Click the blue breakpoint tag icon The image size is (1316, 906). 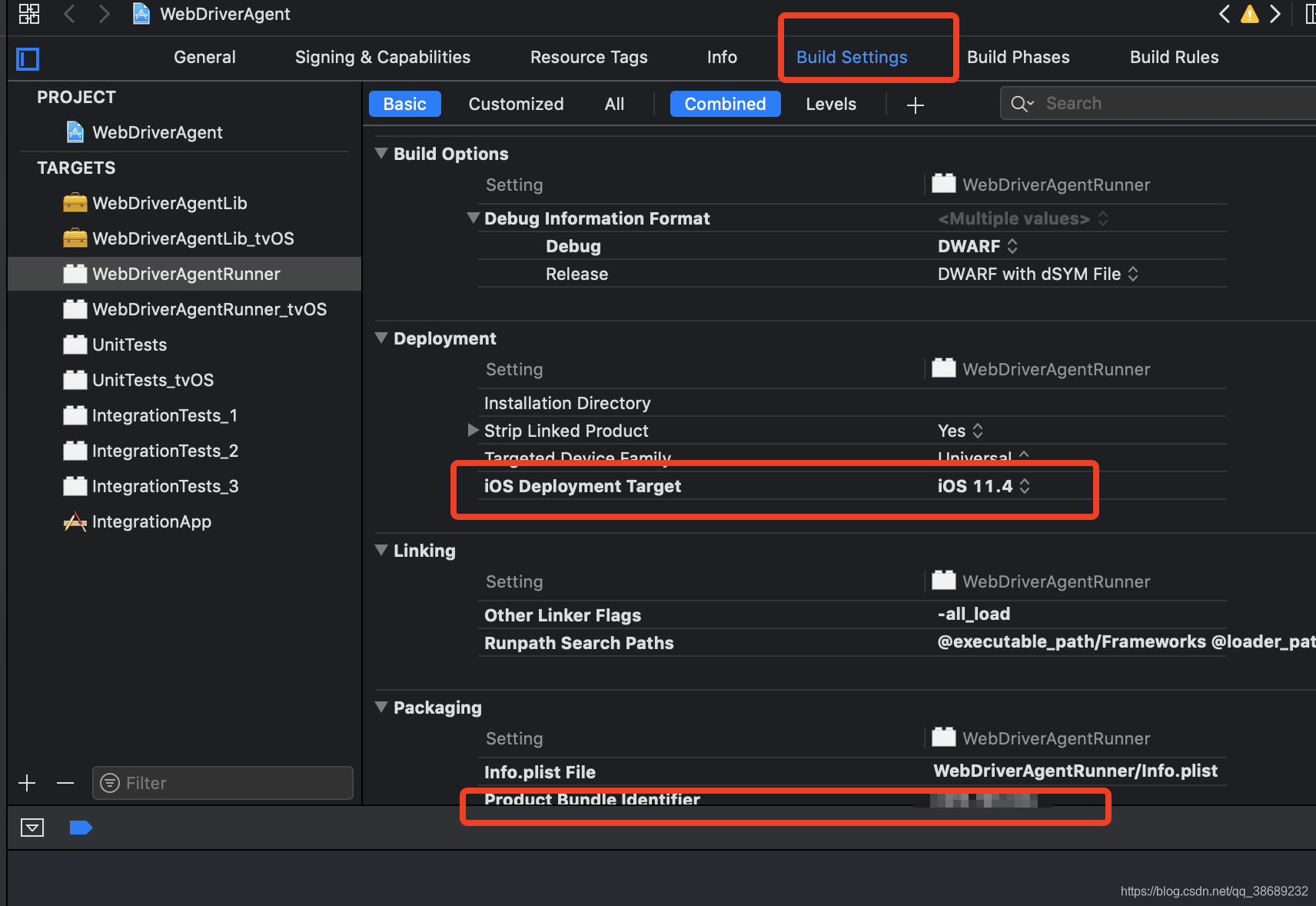pyautogui.click(x=81, y=828)
